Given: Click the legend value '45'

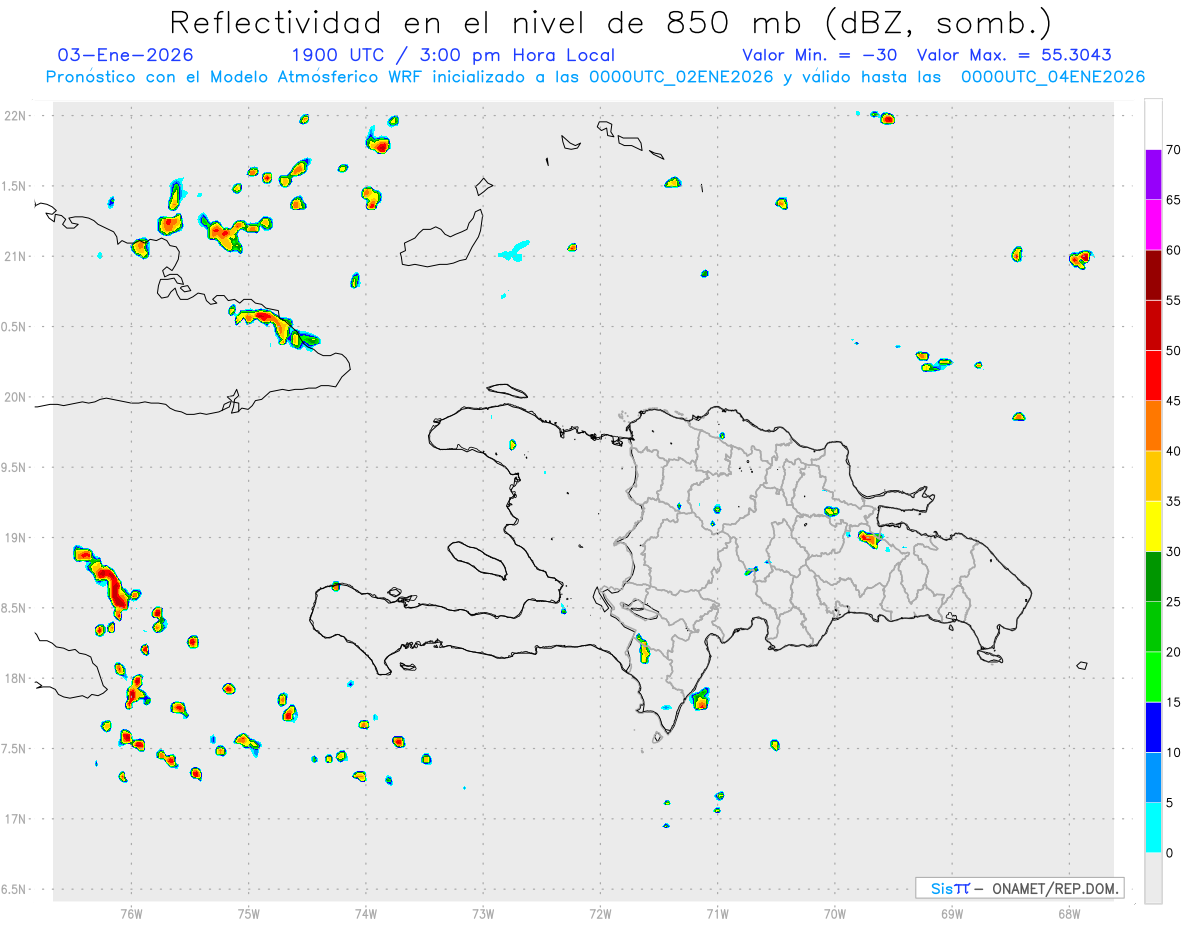Looking at the screenshot, I should tap(1173, 401).
